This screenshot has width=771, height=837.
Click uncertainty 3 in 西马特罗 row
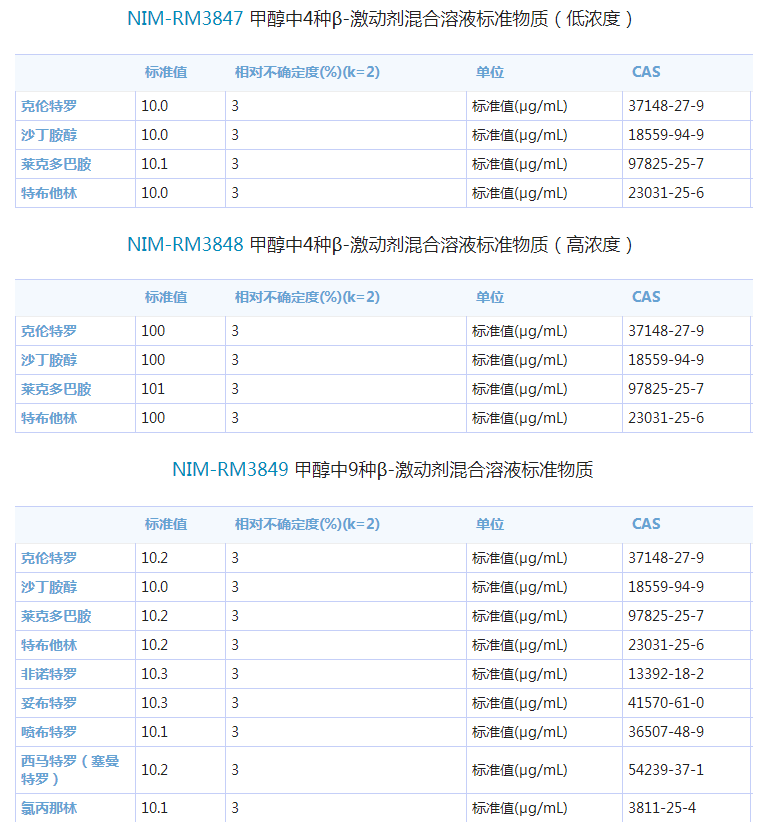(x=235, y=770)
